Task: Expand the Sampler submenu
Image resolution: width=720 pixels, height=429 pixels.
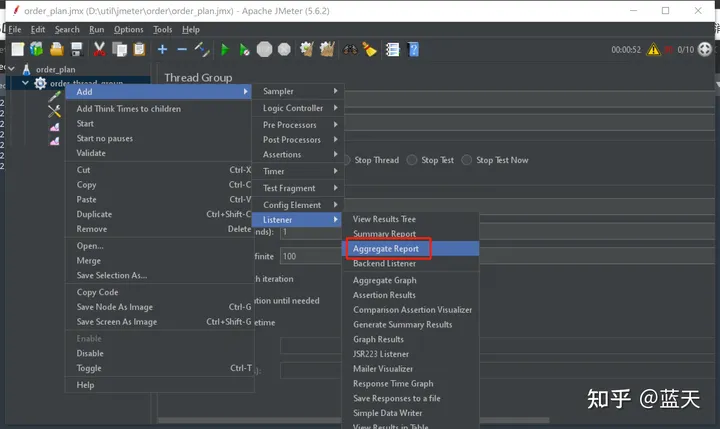Action: tap(298, 91)
